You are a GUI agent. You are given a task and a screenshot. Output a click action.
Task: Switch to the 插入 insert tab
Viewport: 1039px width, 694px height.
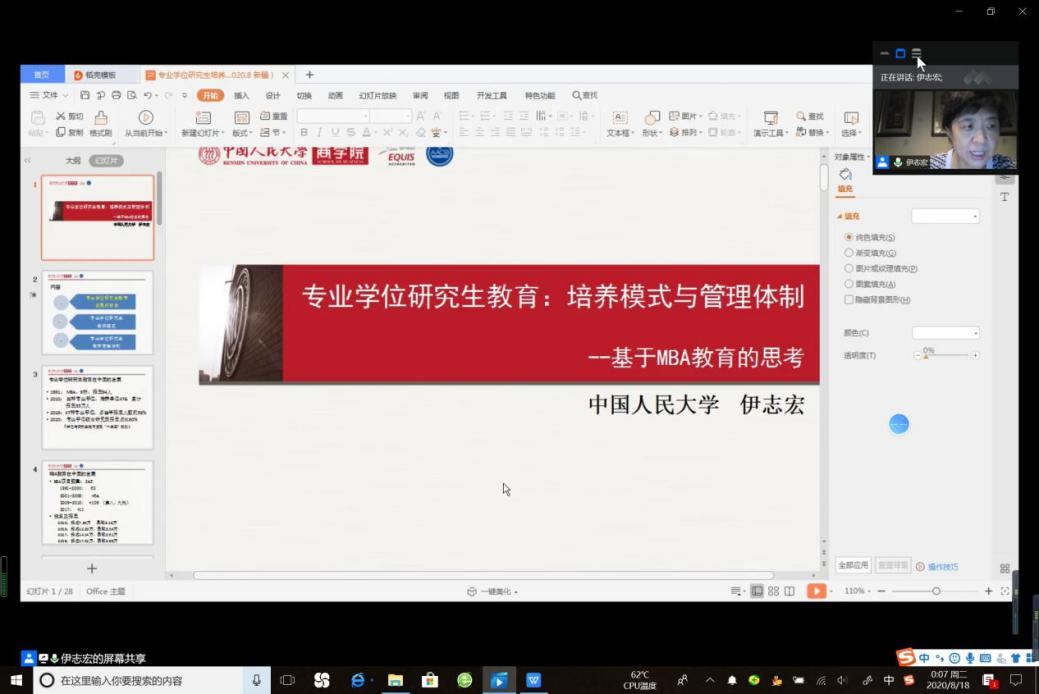pos(242,96)
